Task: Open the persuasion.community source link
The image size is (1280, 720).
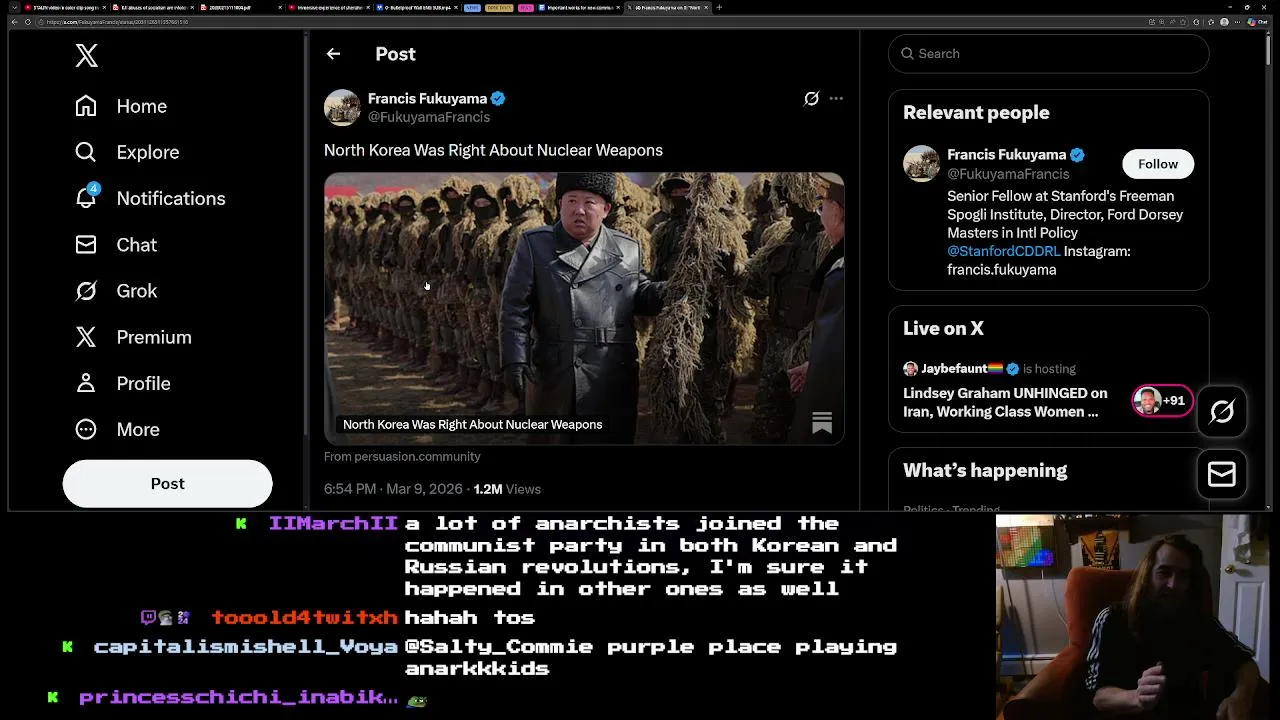Action: [x=402, y=456]
